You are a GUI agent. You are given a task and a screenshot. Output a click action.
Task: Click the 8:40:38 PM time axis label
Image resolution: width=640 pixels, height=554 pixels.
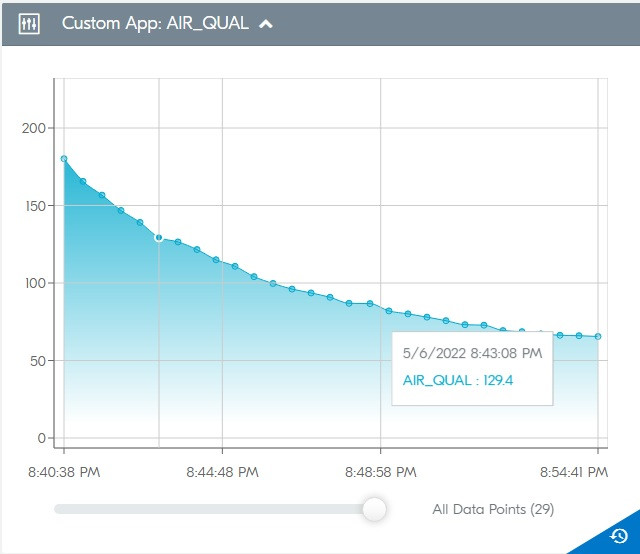(x=64, y=471)
